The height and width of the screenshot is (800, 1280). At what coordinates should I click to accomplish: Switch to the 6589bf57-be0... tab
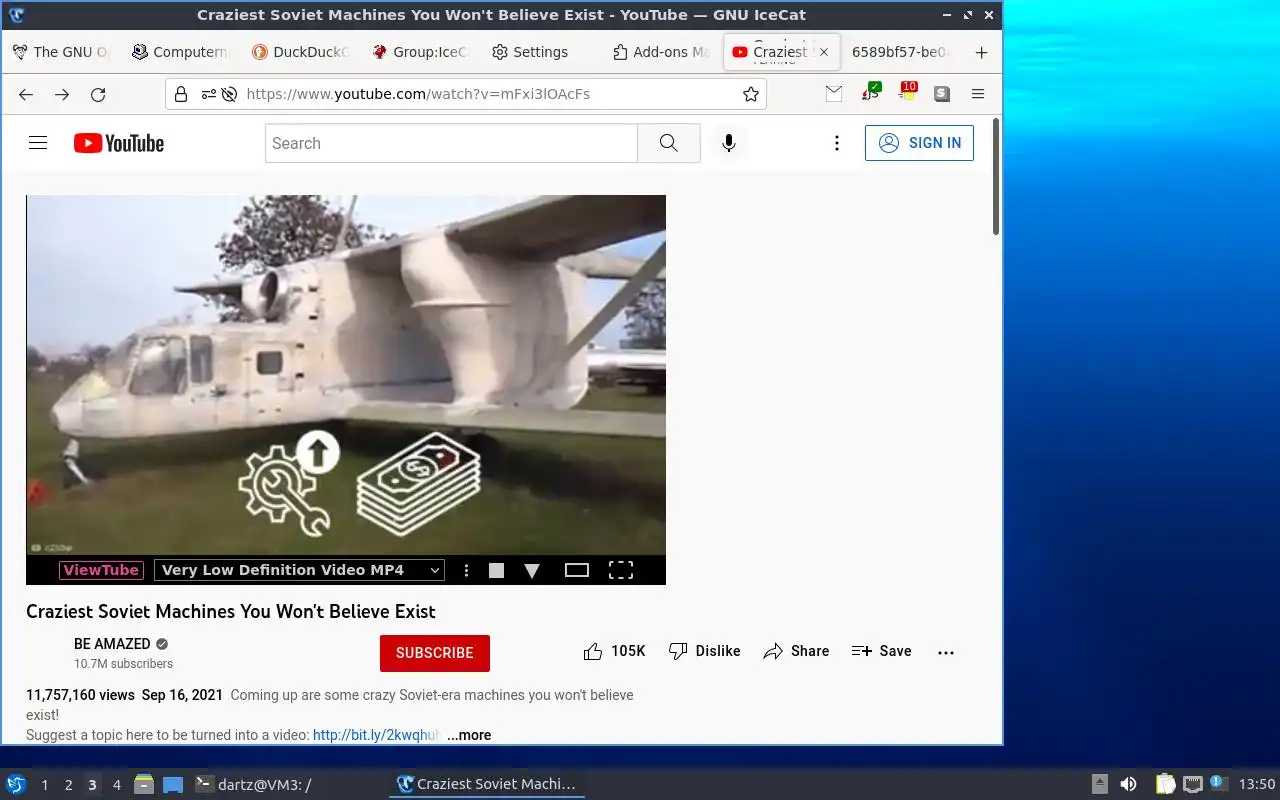point(902,52)
